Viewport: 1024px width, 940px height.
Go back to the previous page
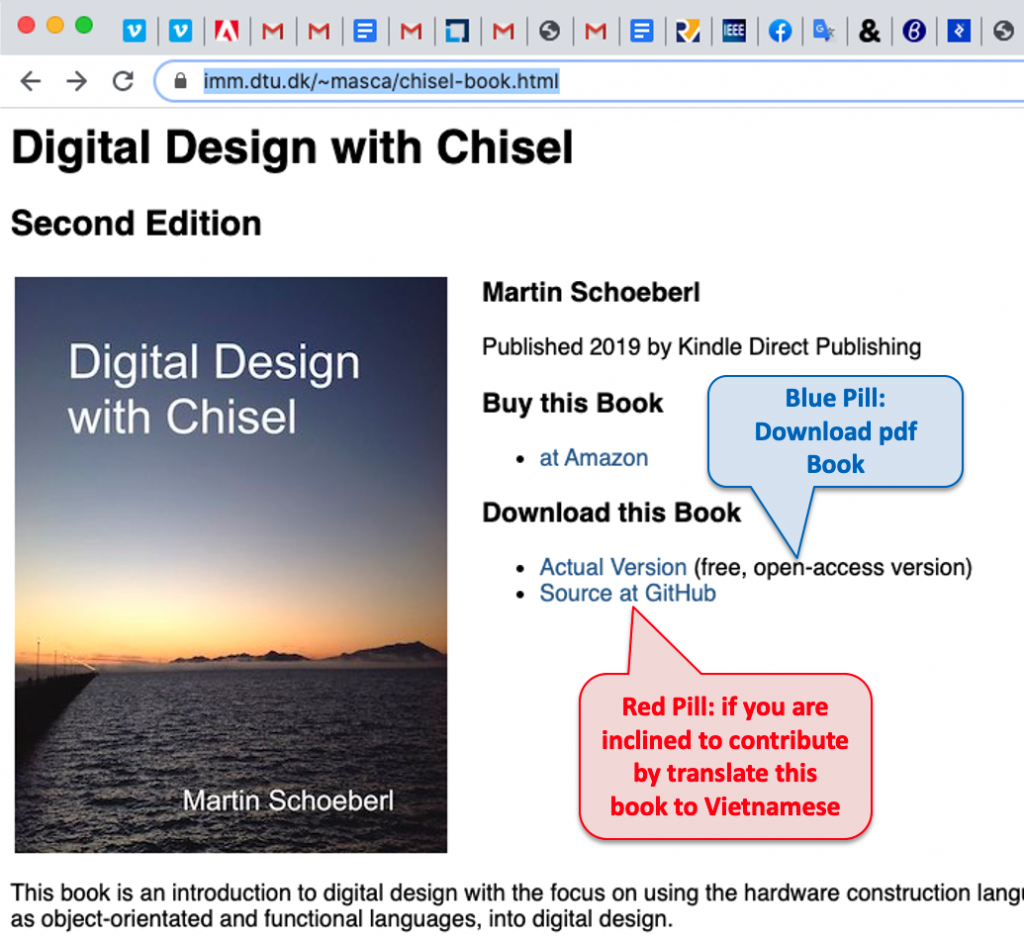point(31,81)
